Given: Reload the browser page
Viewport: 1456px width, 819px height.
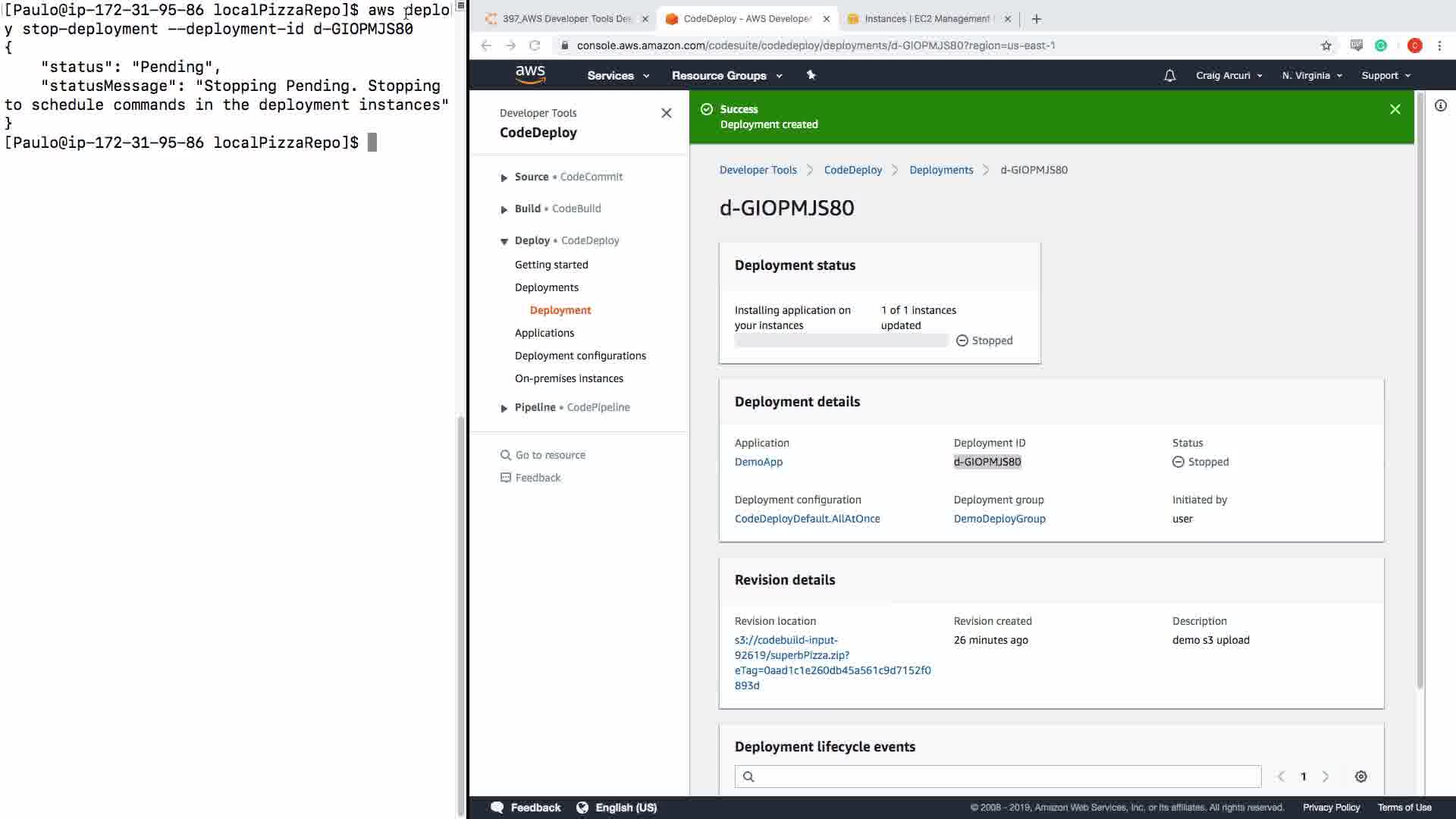Looking at the screenshot, I should coord(535,45).
